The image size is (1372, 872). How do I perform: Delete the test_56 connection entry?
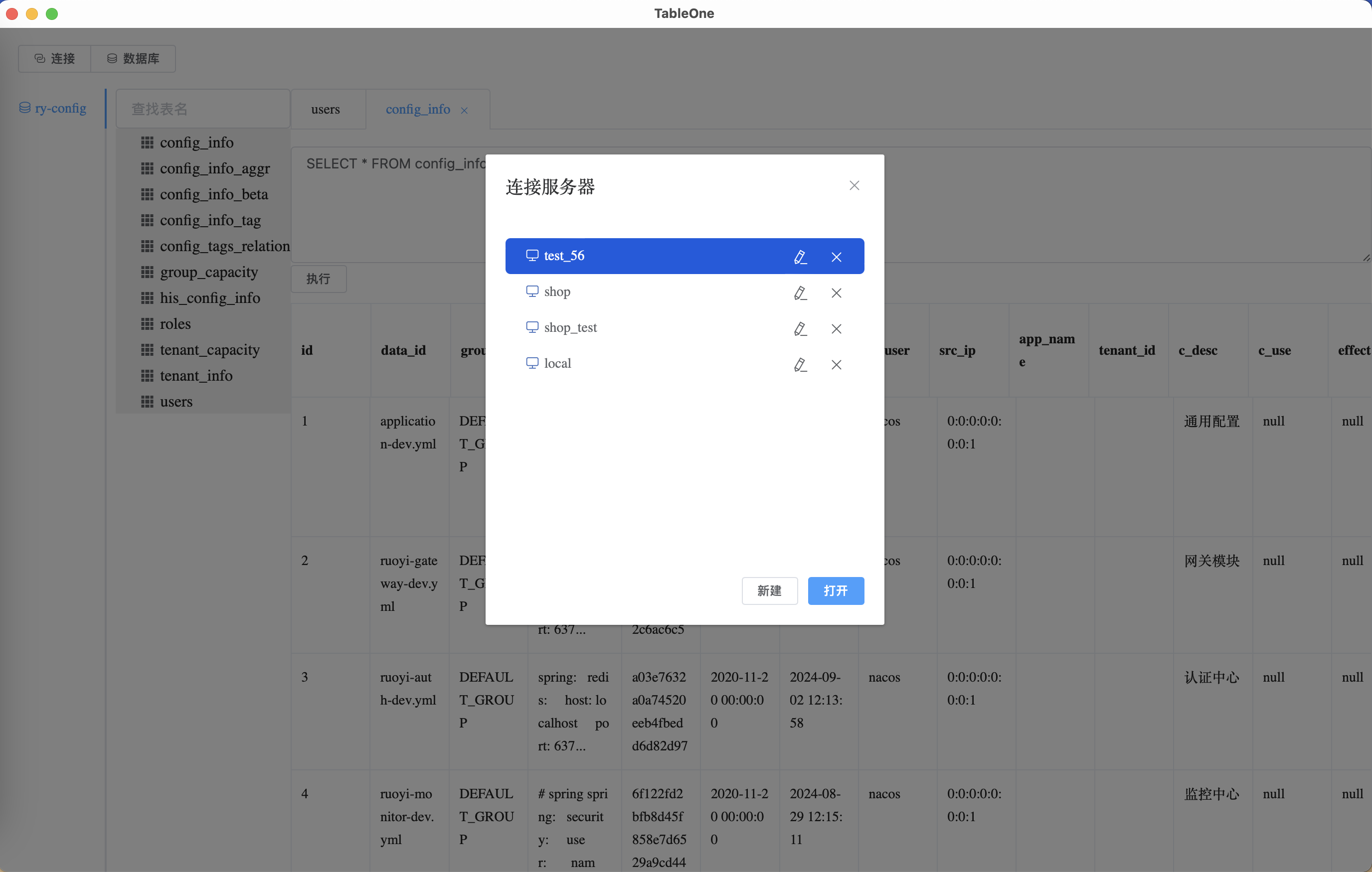[836, 257]
